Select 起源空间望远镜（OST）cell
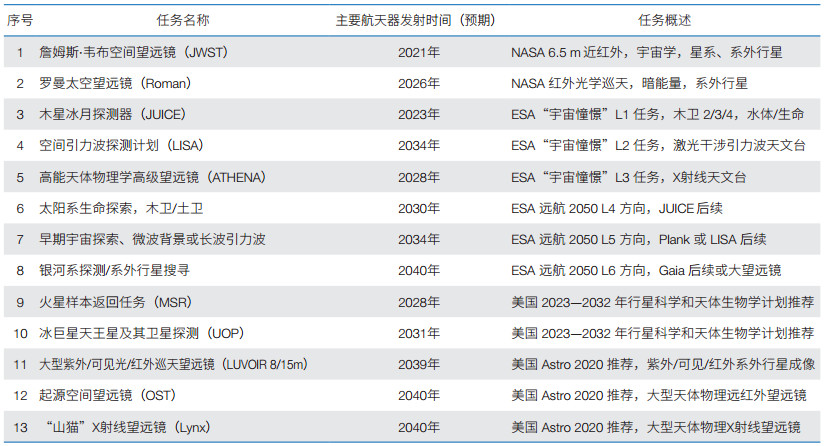The height and width of the screenshot is (446, 827). [x=108, y=395]
